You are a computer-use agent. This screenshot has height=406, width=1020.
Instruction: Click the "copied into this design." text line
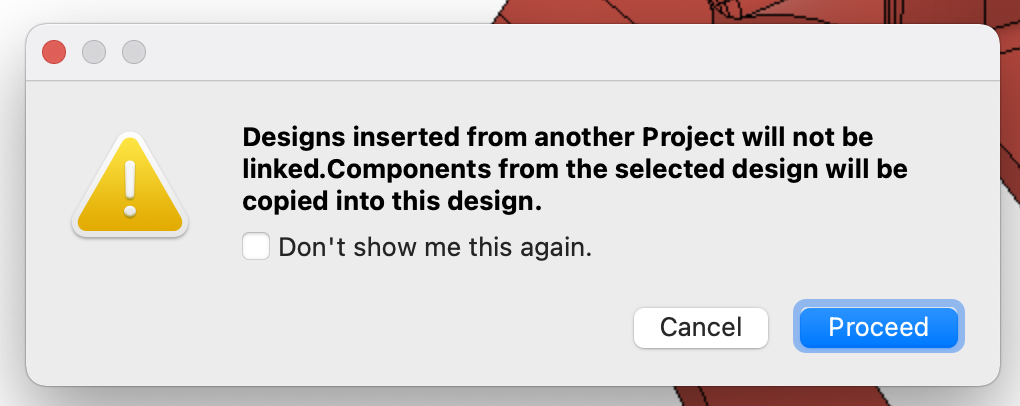pyautogui.click(x=392, y=202)
